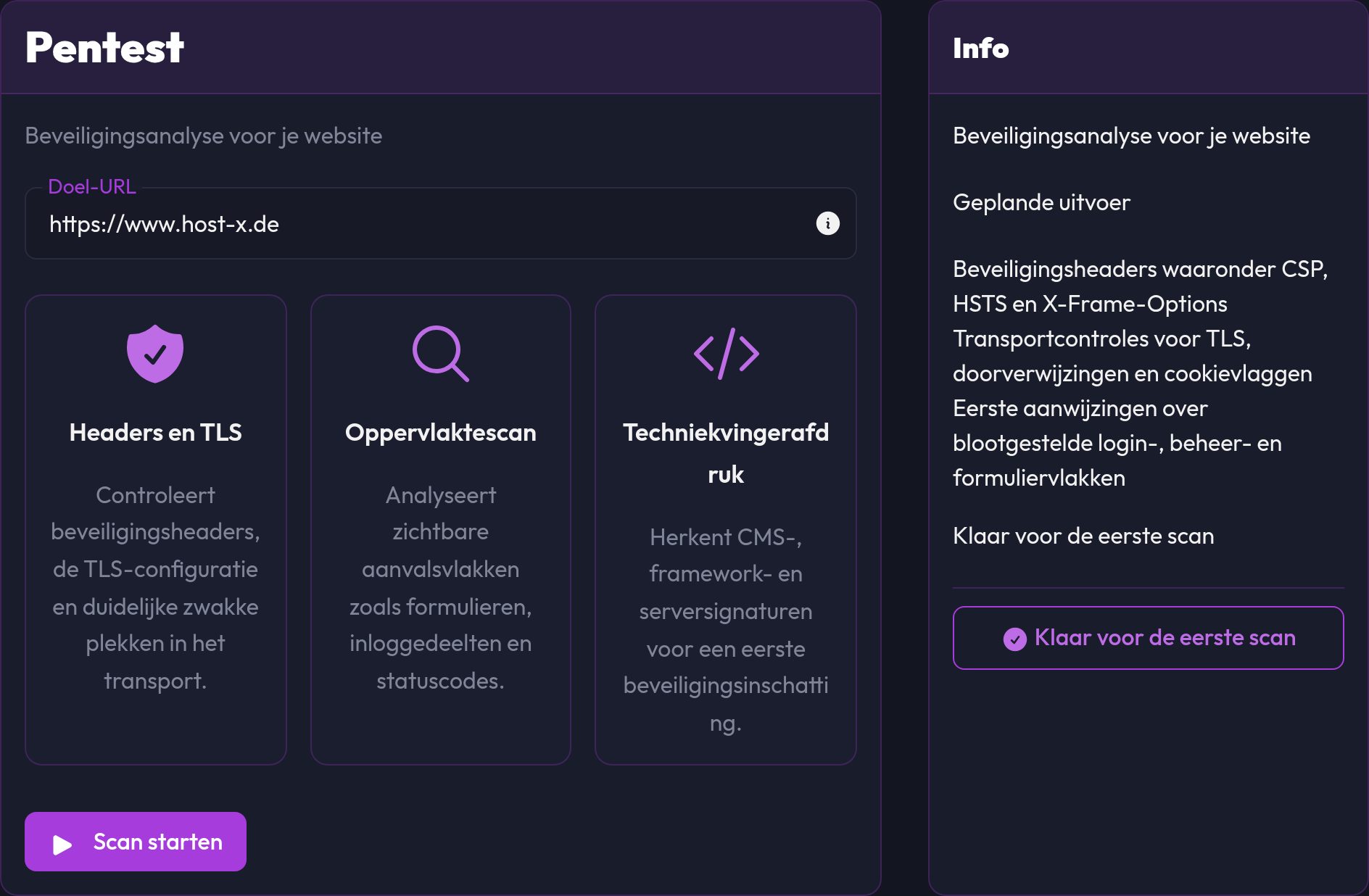The image size is (1369, 896).
Task: Click Beveiligingsanalyse text in the Info panel
Action: coord(1131,136)
